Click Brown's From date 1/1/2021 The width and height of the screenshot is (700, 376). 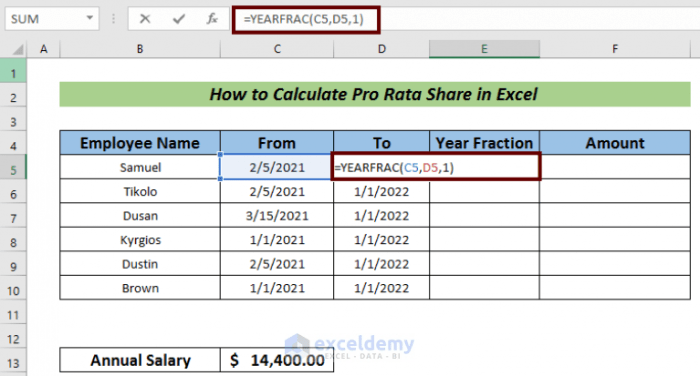pyautogui.click(x=277, y=288)
